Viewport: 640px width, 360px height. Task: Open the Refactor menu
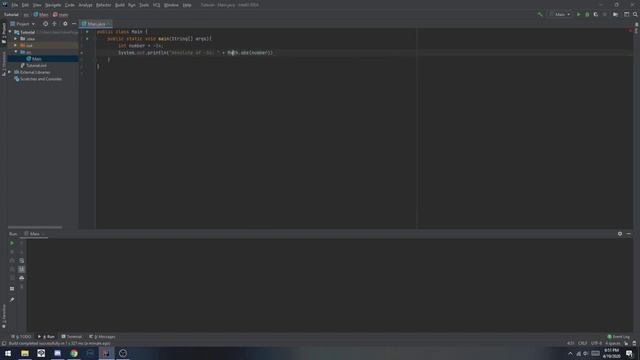point(104,5)
